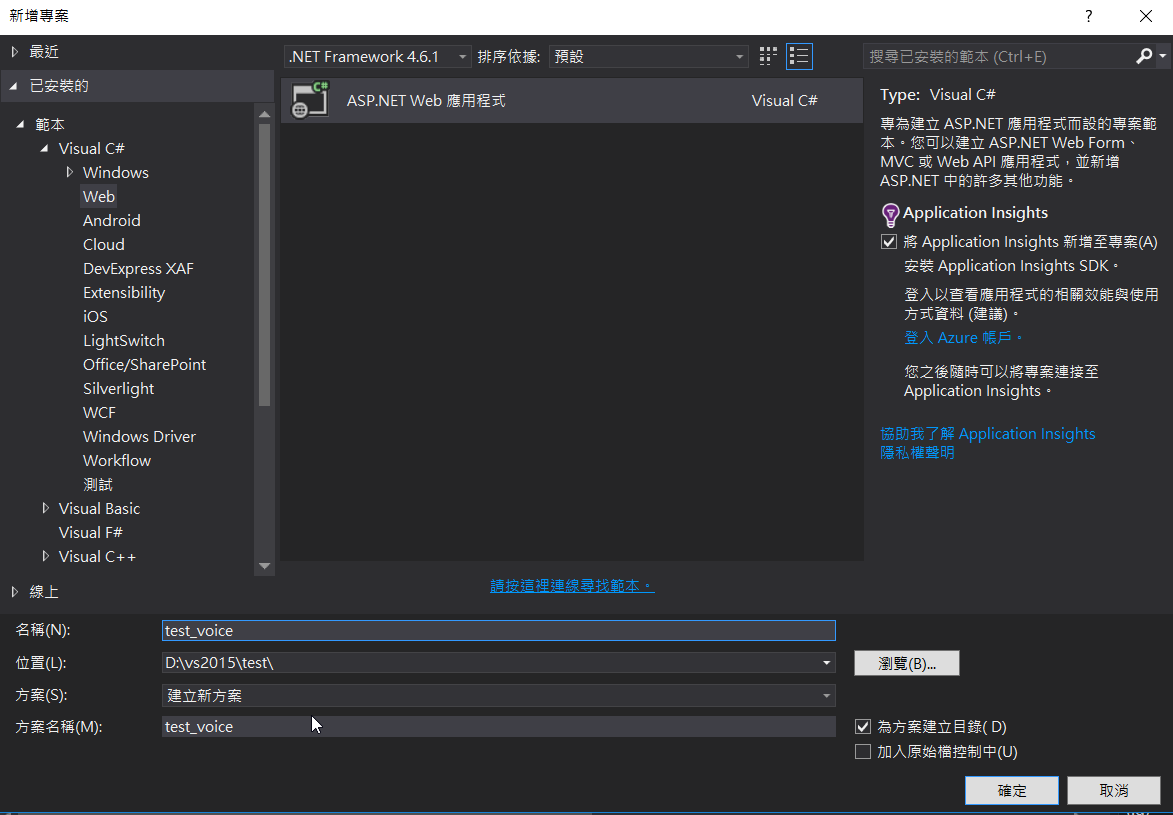Toggle create directory for solution checkbox

coord(863,727)
